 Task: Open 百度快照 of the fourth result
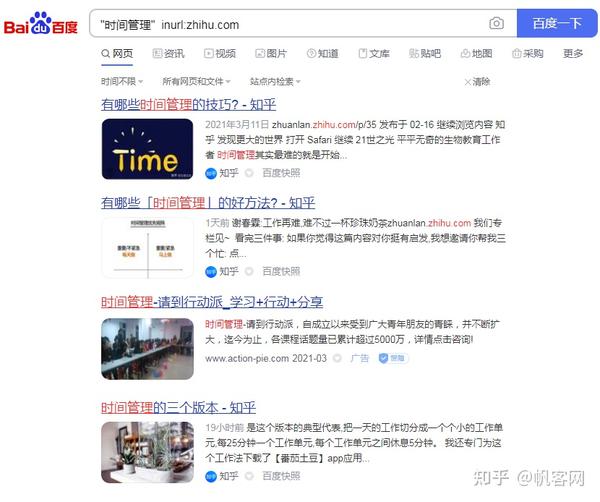(281, 476)
